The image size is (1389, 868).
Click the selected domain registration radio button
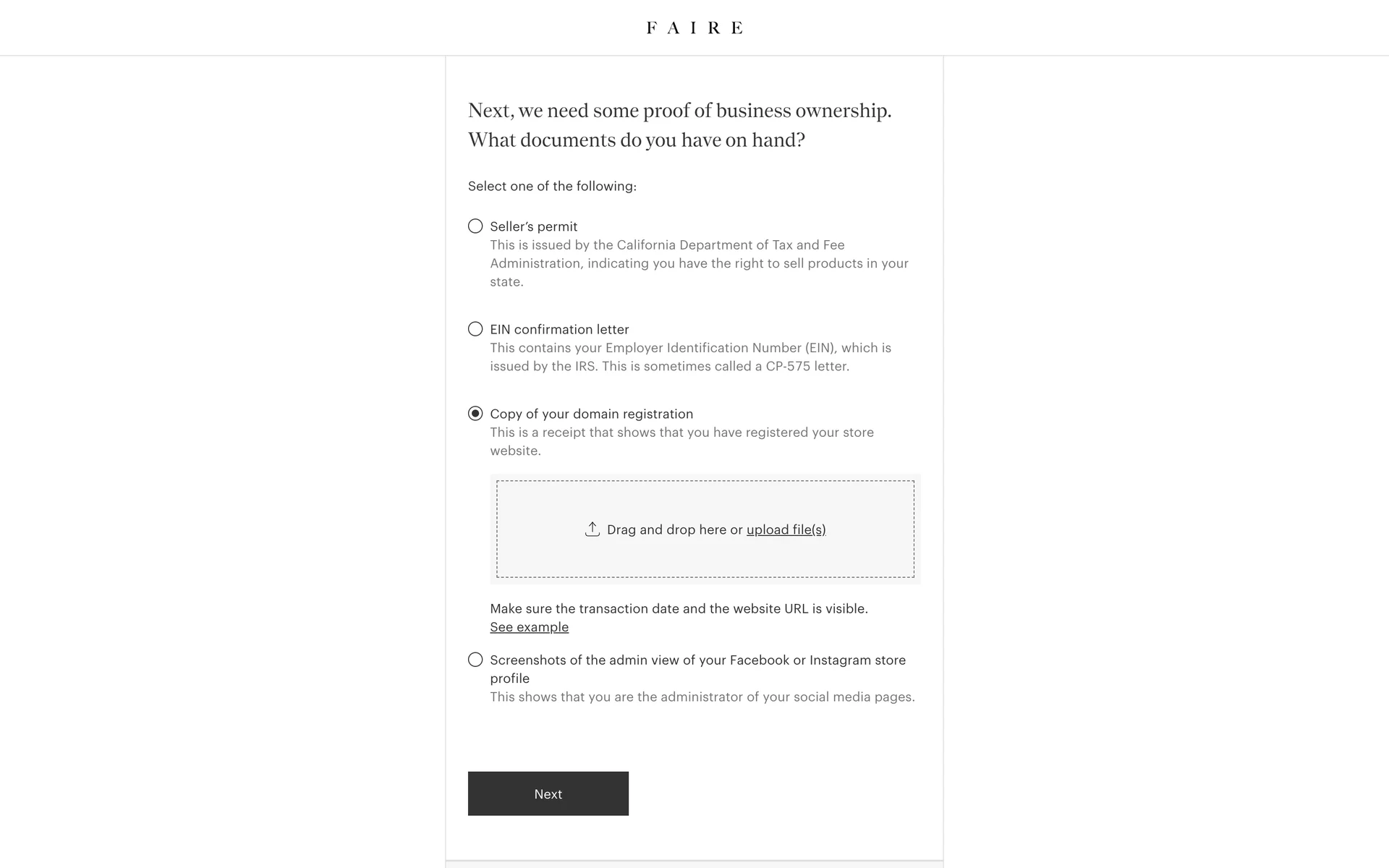(x=475, y=414)
